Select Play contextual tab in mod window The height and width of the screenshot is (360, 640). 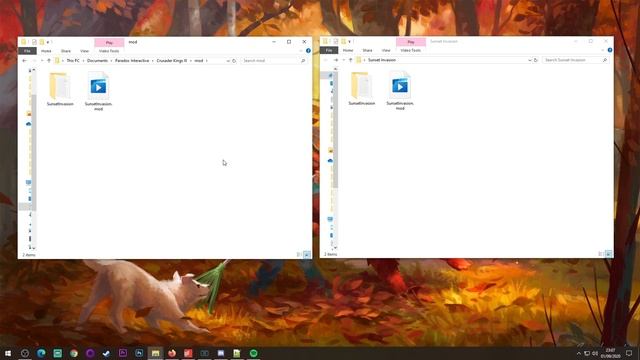tap(109, 42)
